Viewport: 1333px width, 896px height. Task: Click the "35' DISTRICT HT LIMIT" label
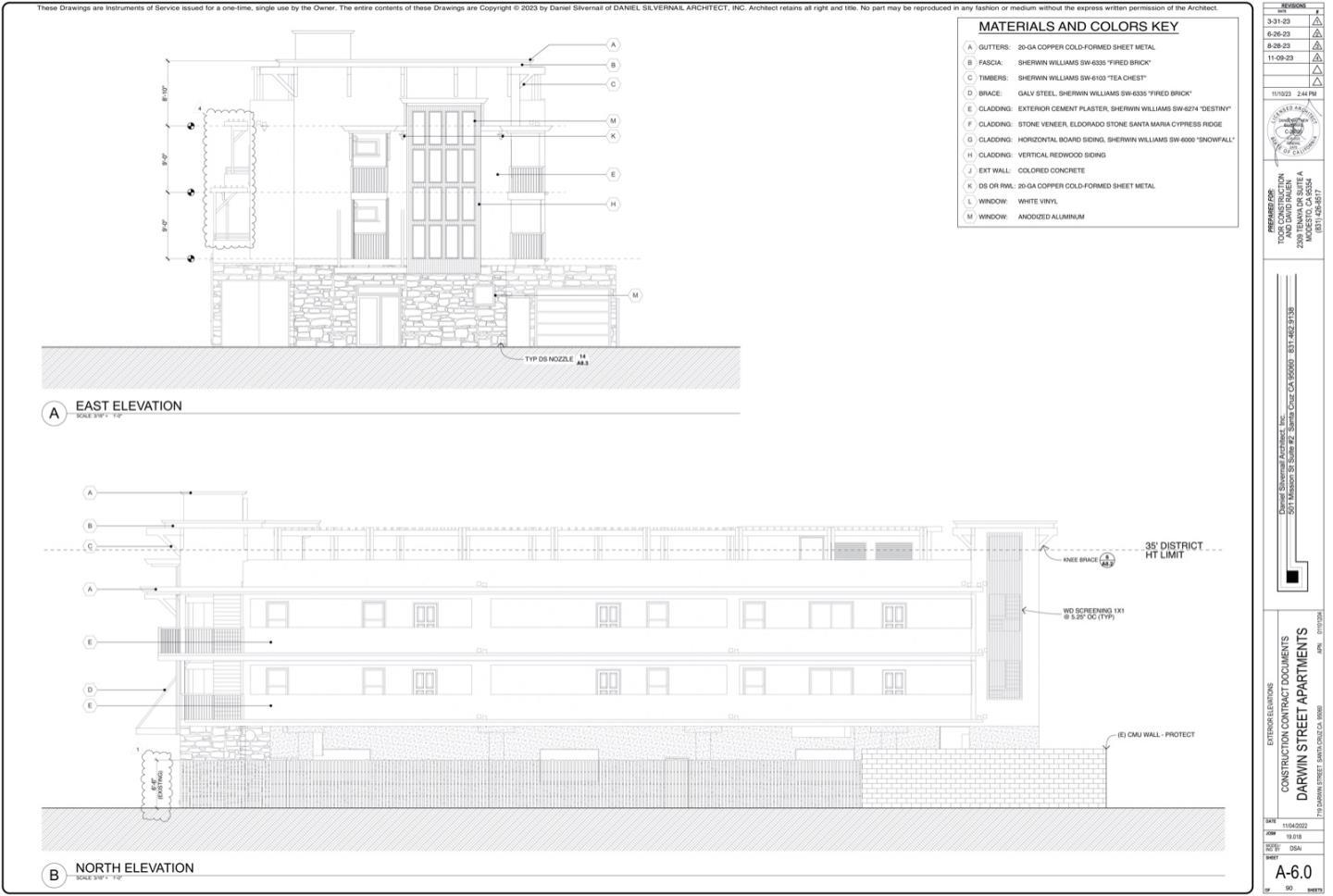pos(1174,550)
